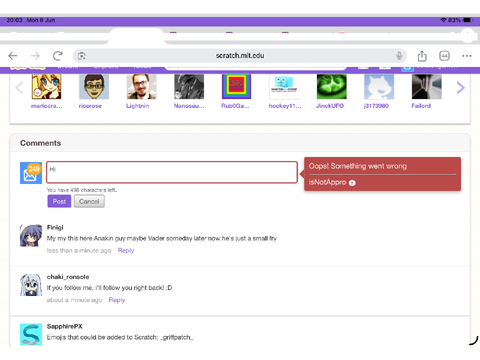Open the first user's avatar thumbnail with anime girl
This screenshot has height=360, width=480.
pyautogui.click(x=46, y=87)
